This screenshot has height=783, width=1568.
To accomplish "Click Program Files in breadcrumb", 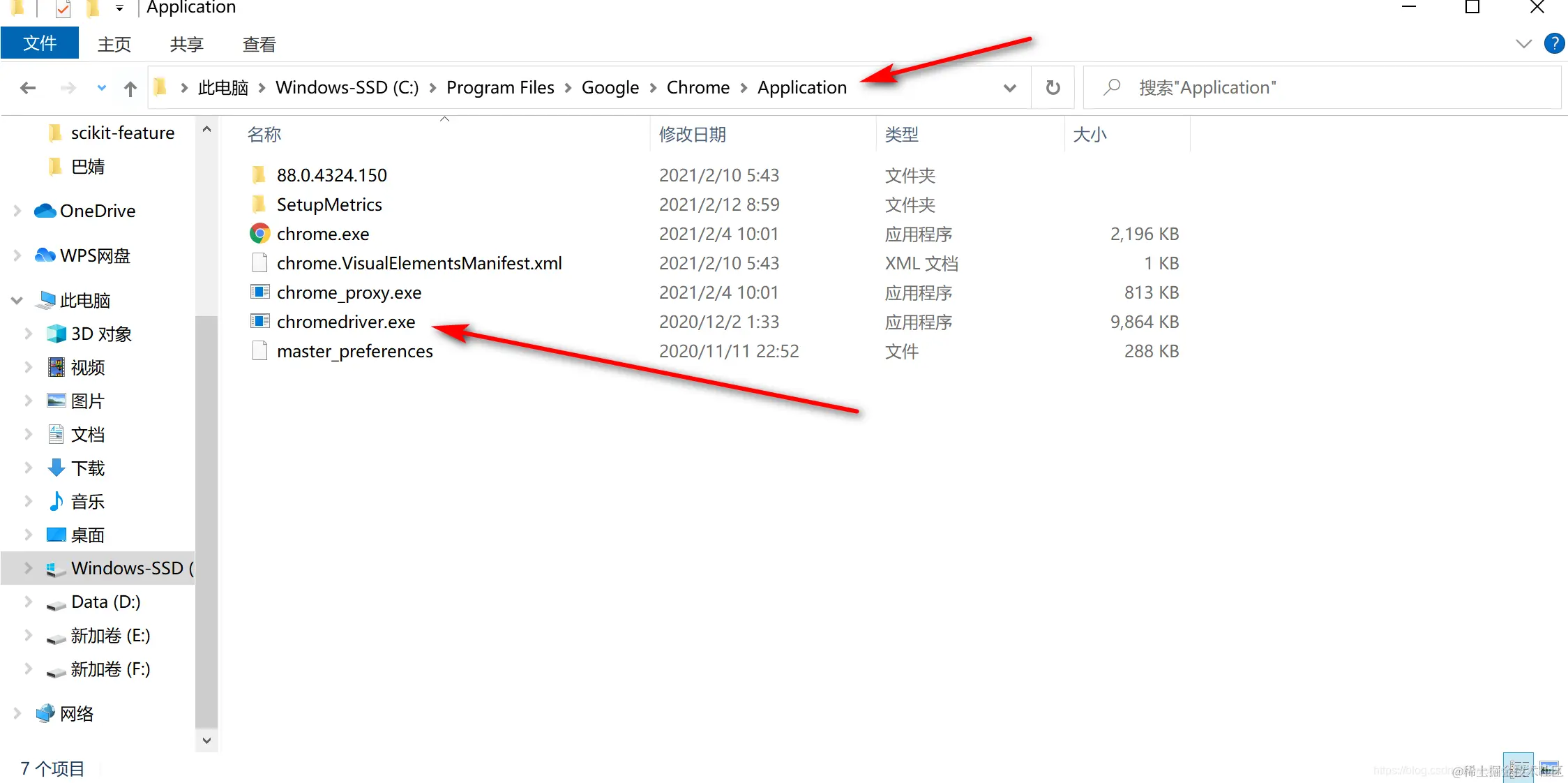I will click(500, 87).
